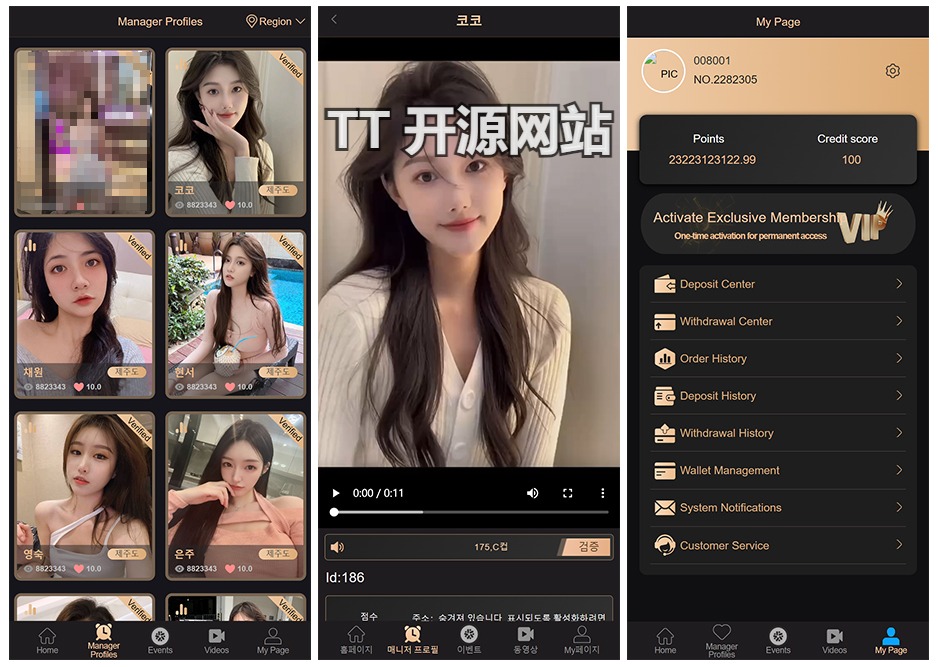Select highlighted My Page tab, right screen
Image resolution: width=938 pixels, height=667 pixels.
[891, 641]
